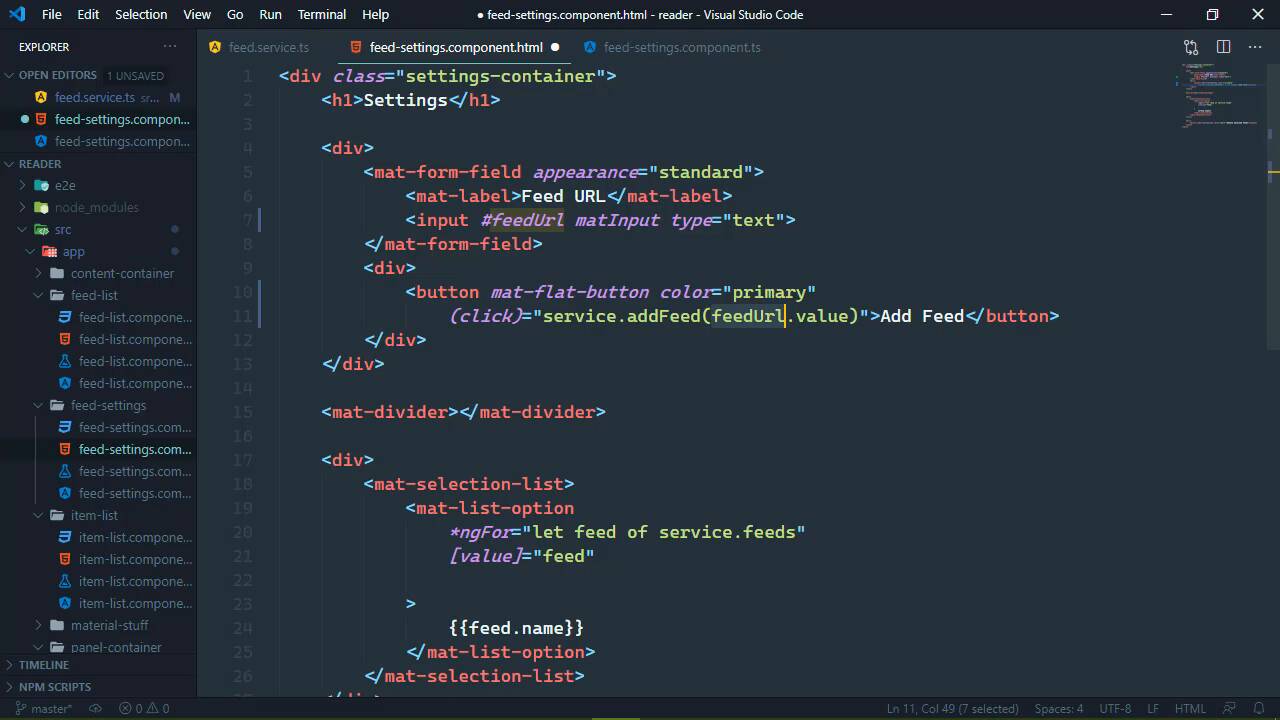This screenshot has width=1280, height=720.
Task: Select unsaved HTML file in Open Editors list
Action: tap(98, 119)
